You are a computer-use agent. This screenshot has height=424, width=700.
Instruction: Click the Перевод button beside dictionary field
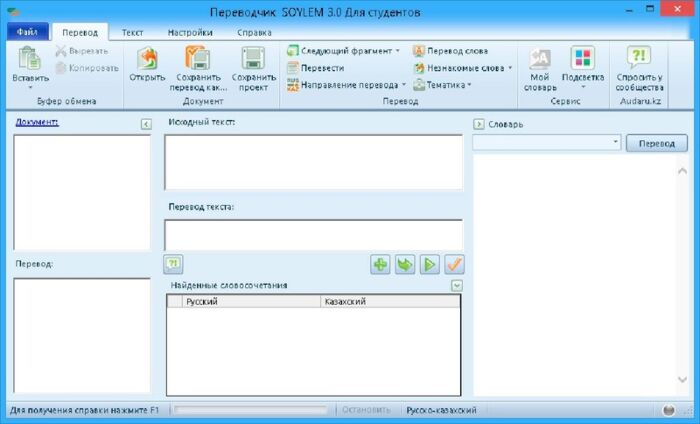[657, 143]
